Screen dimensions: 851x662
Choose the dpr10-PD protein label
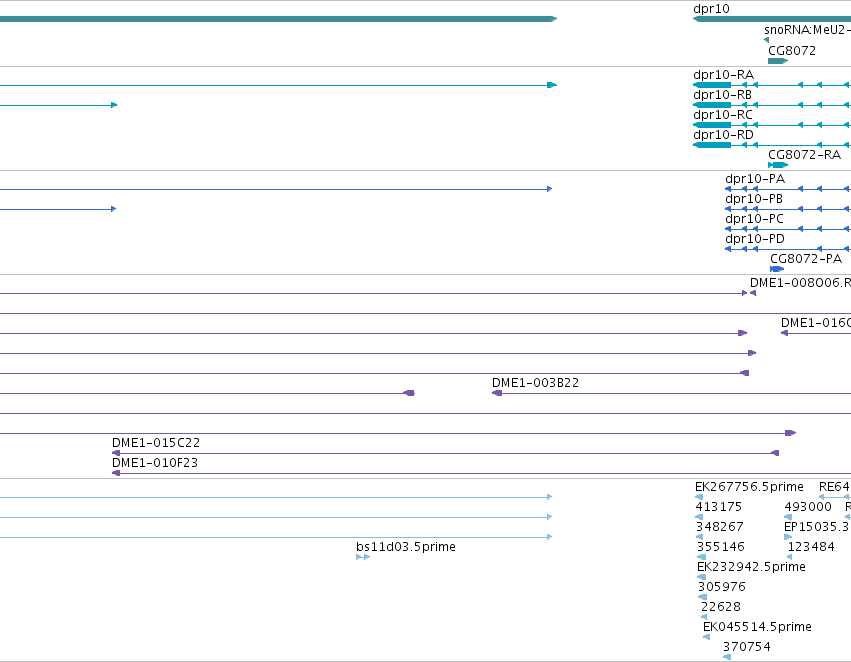click(755, 239)
